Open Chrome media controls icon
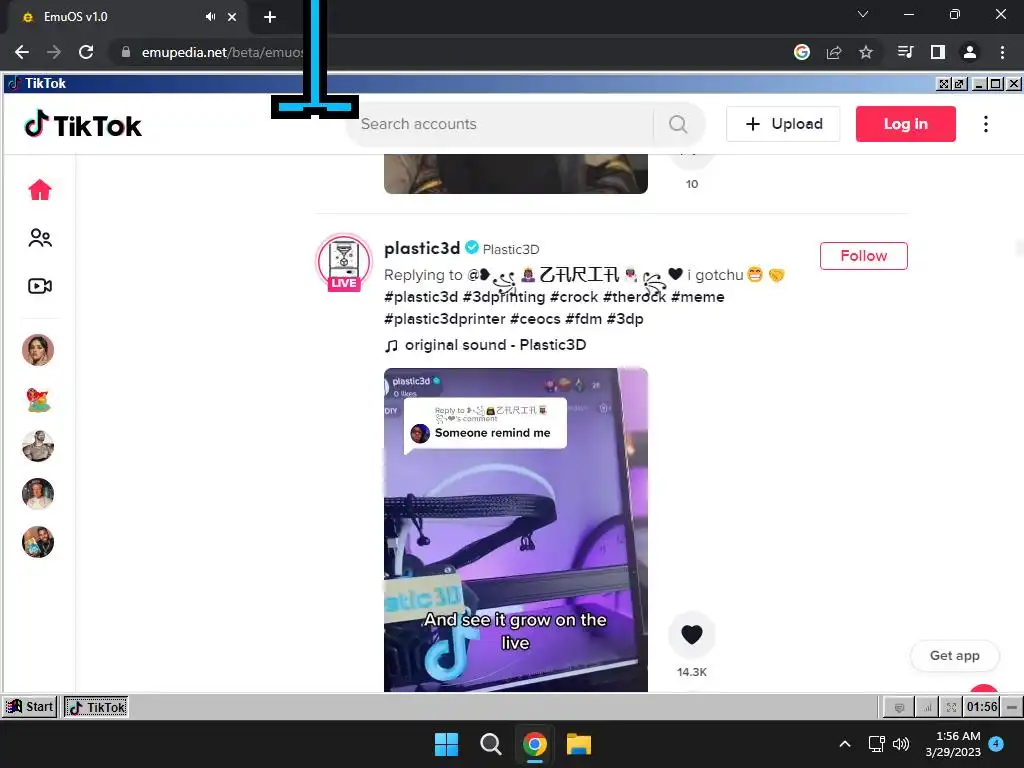 pos(905,52)
